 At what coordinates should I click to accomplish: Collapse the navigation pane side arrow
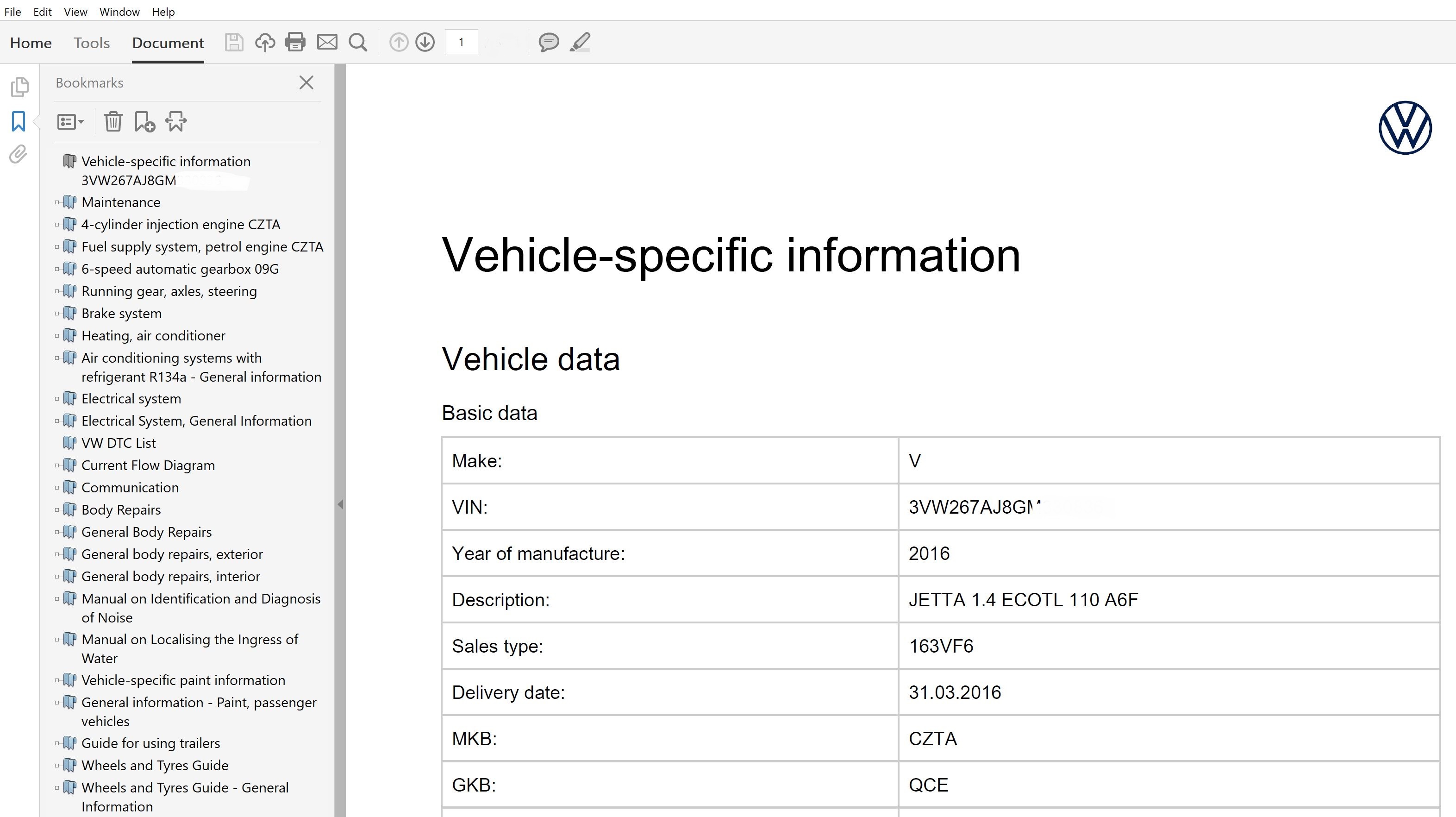(340, 504)
